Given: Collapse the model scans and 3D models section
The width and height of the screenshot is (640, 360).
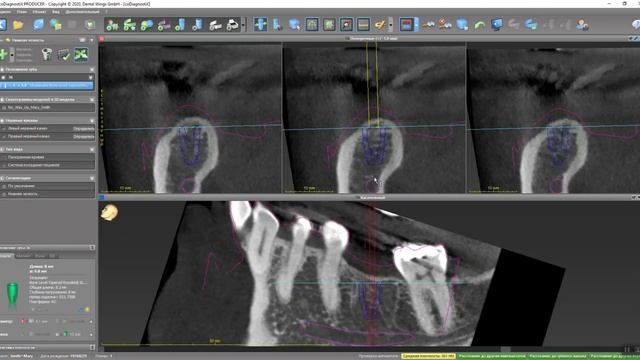Looking at the screenshot, I should (92, 100).
